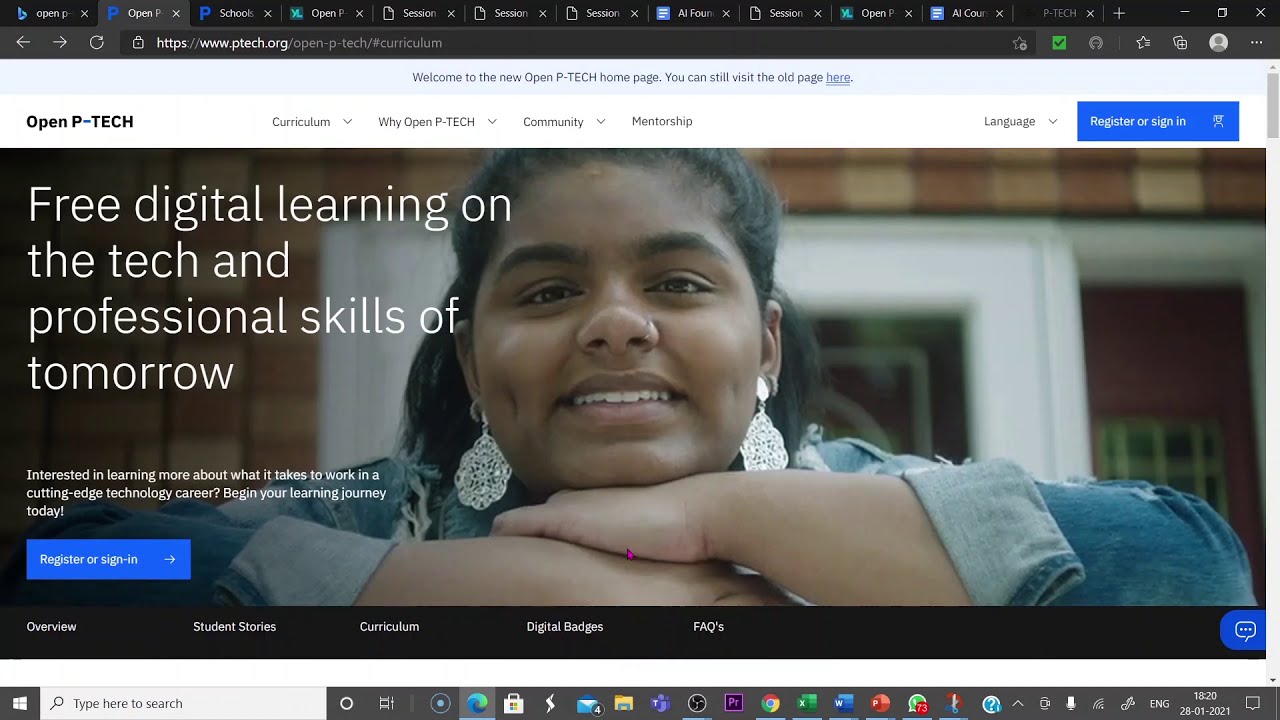1280x720 pixels.
Task: Open Word from taskbar
Action: click(843, 703)
